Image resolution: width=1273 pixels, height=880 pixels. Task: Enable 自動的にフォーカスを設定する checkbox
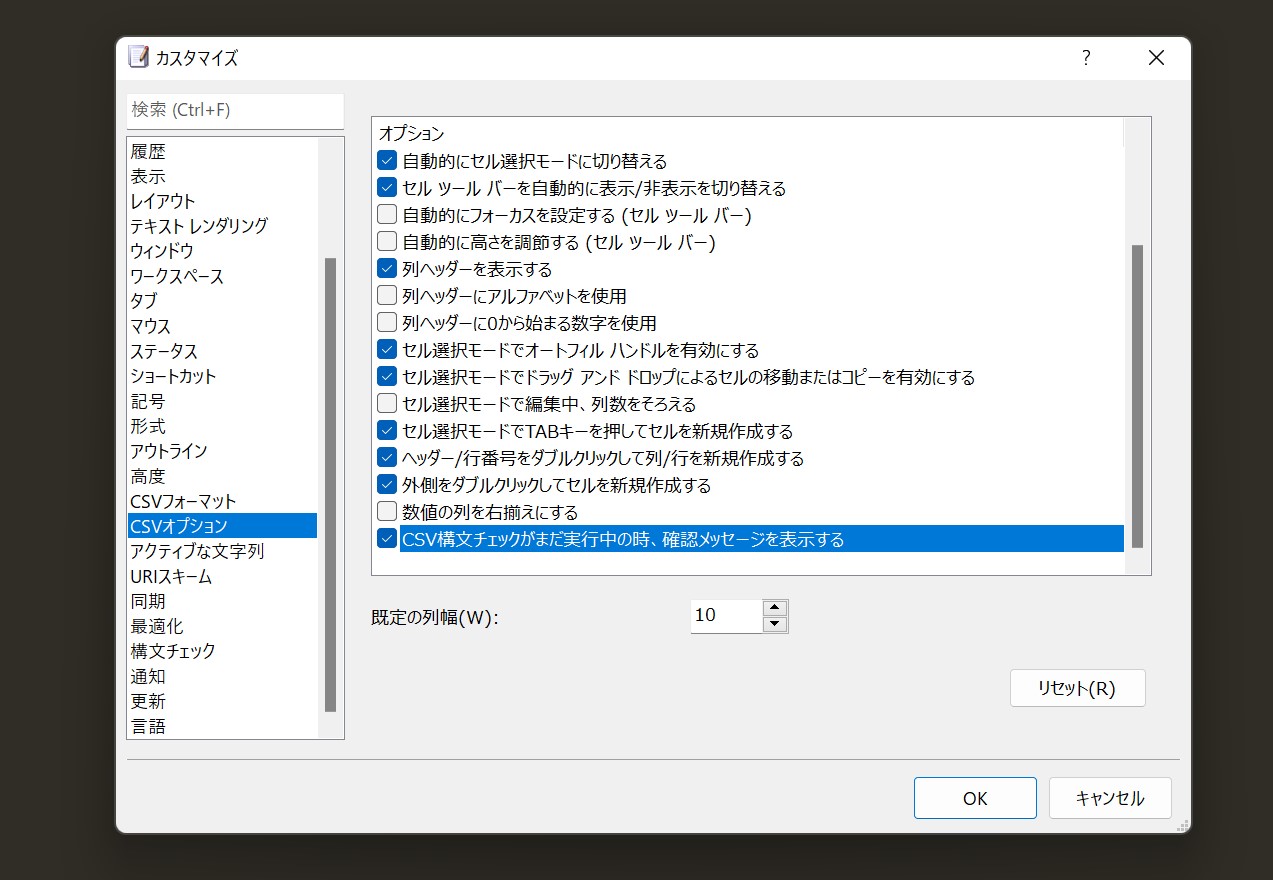[386, 213]
